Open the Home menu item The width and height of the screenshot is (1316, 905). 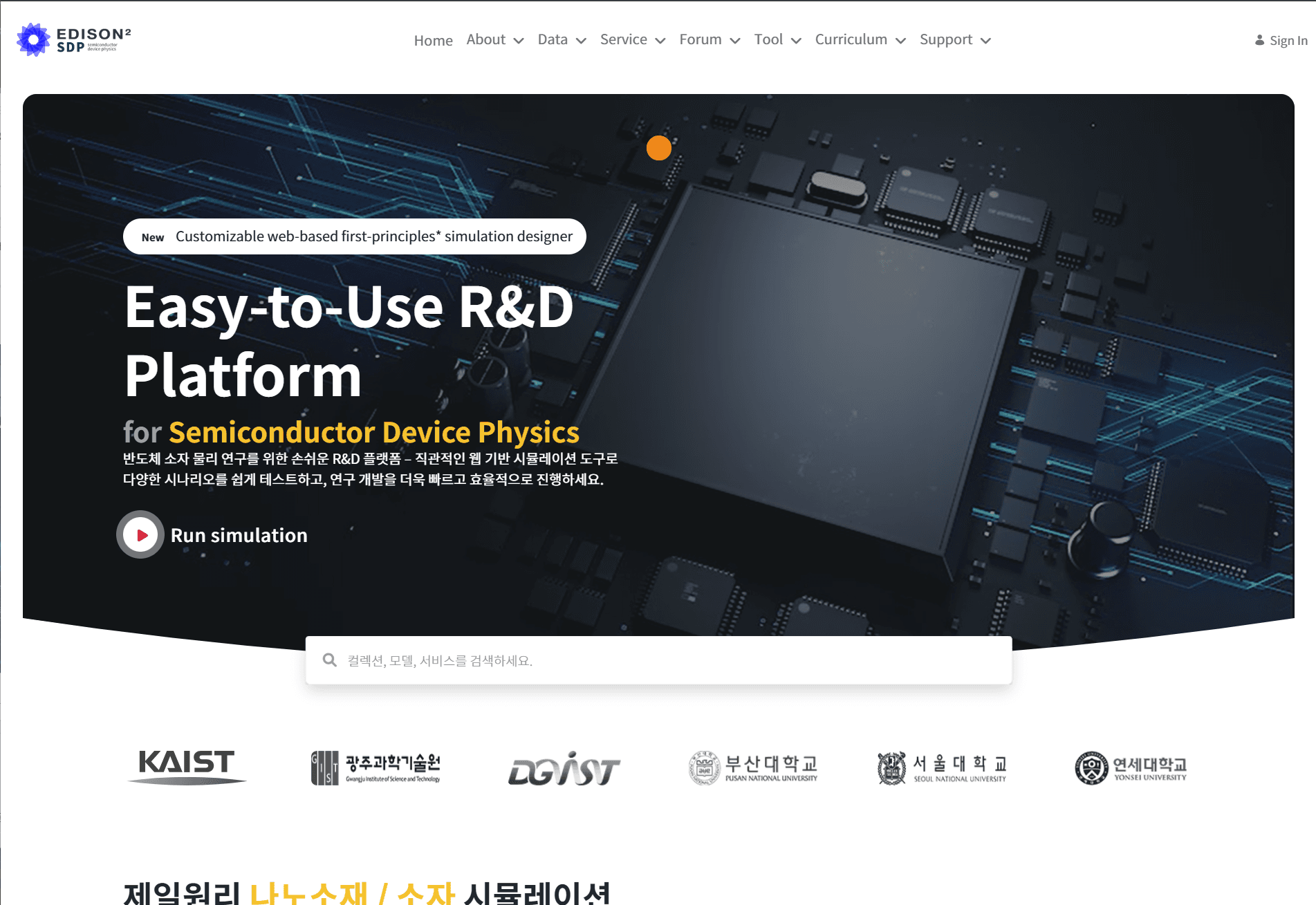point(433,40)
